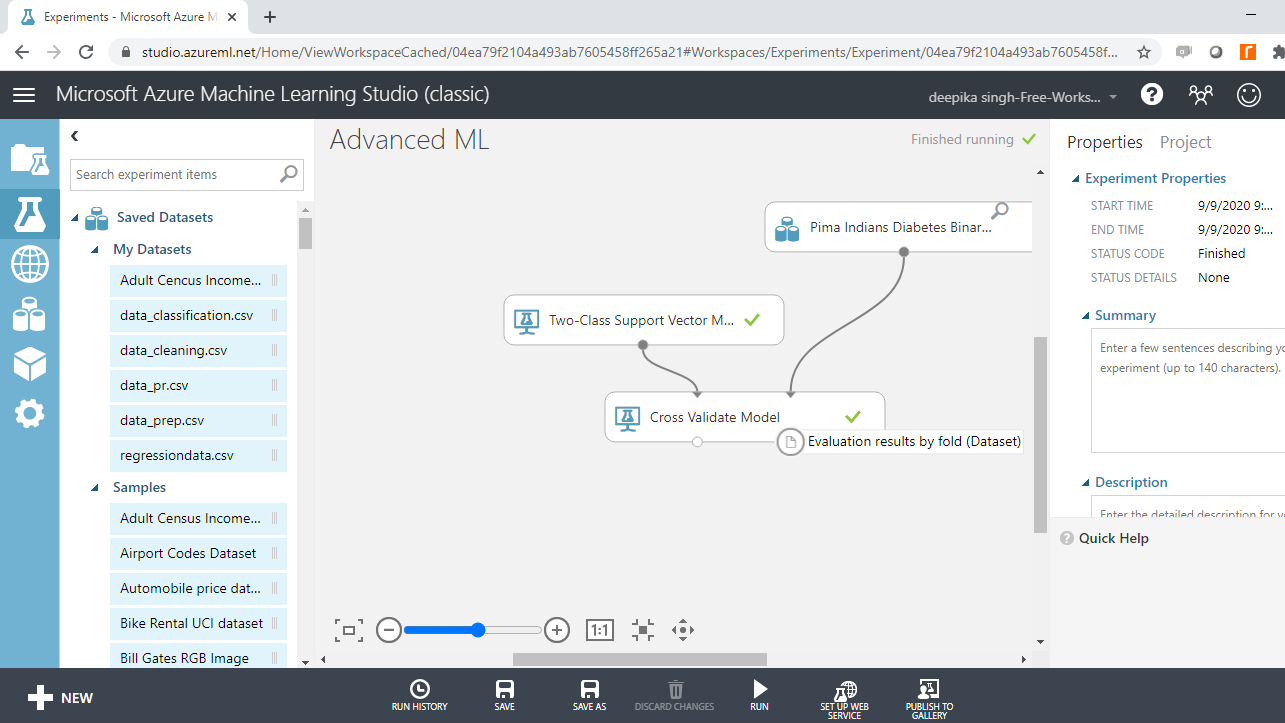The height and width of the screenshot is (723, 1285).
Task: Switch to the Properties tab
Action: click(1104, 142)
